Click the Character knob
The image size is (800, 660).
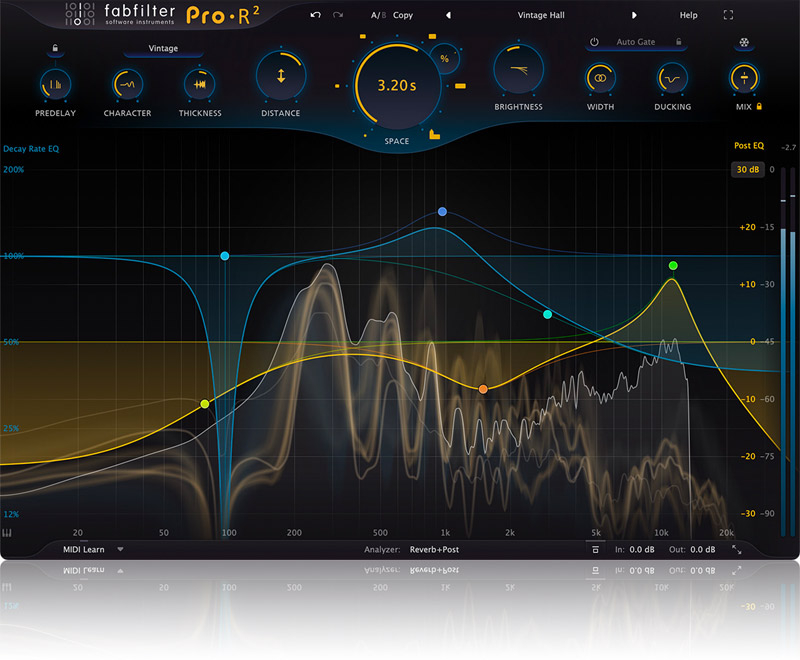click(127, 85)
